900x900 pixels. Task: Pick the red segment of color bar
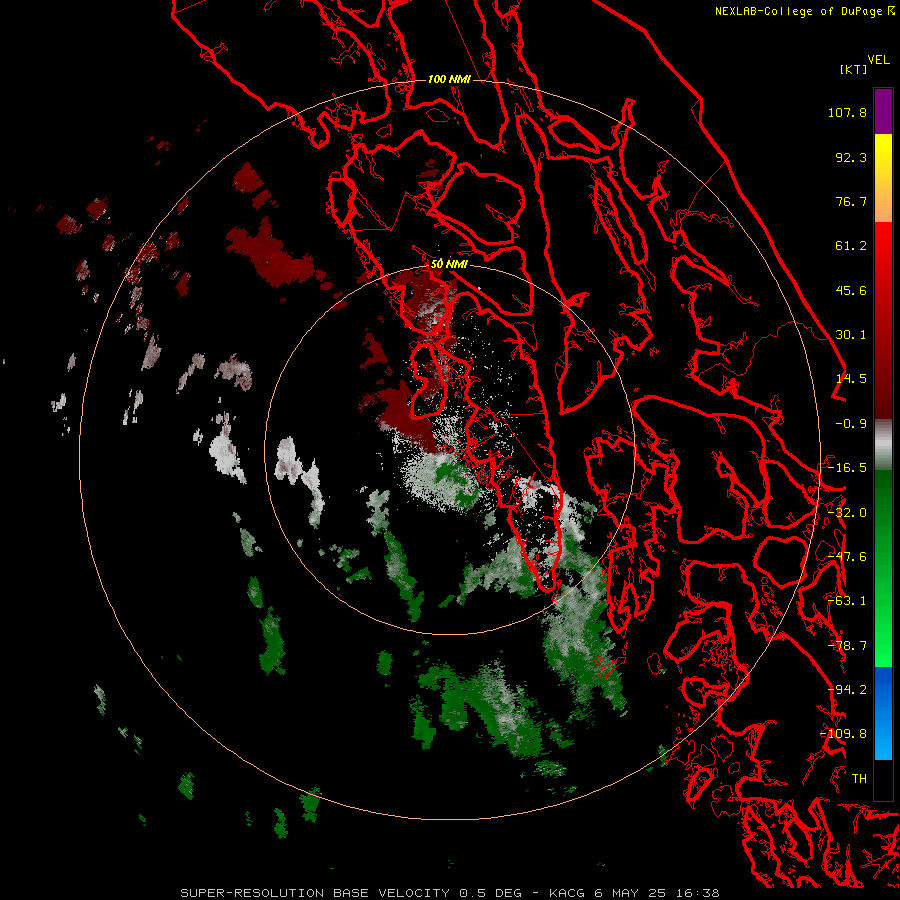883,320
